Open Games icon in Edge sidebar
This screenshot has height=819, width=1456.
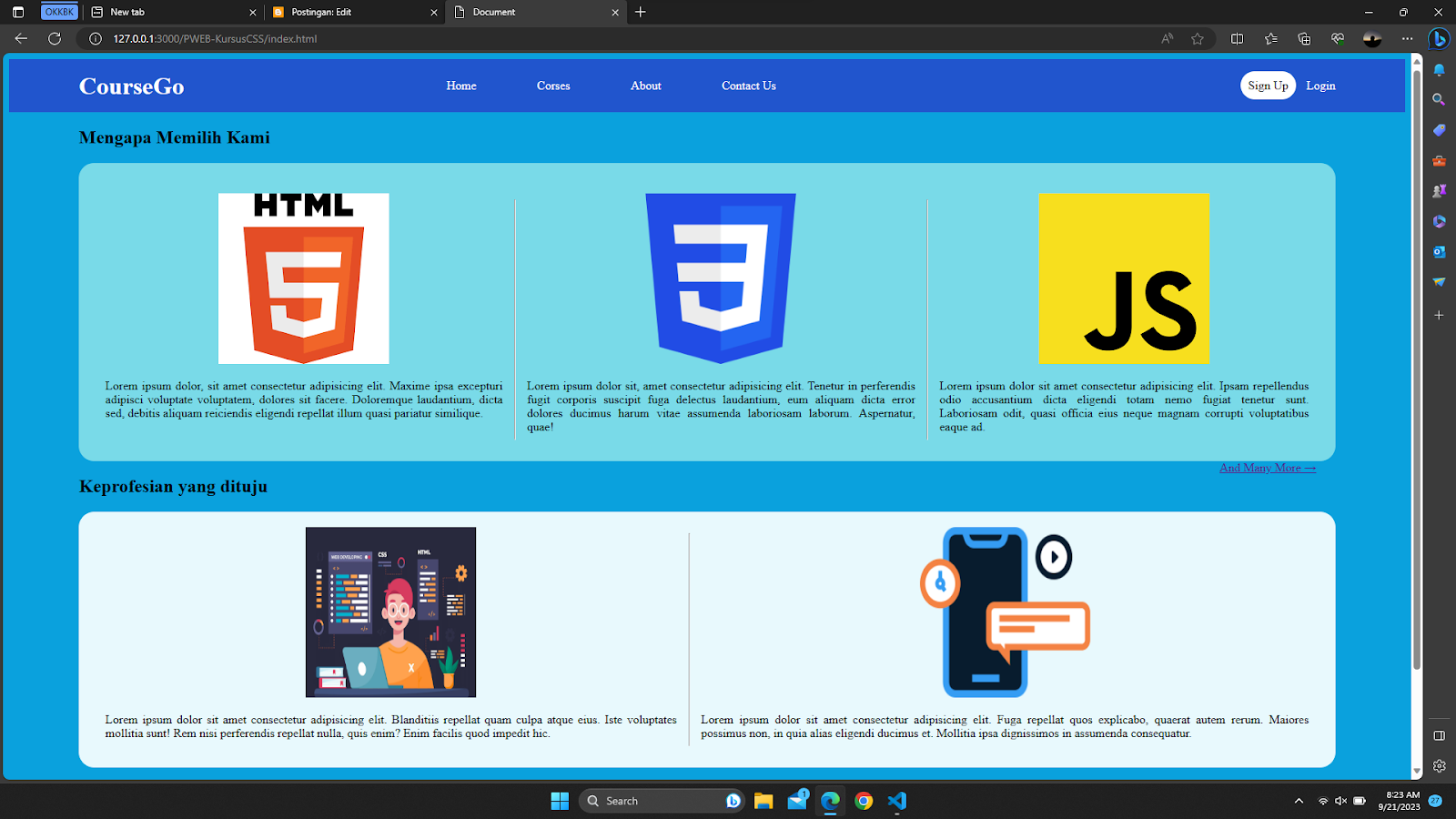[x=1439, y=191]
